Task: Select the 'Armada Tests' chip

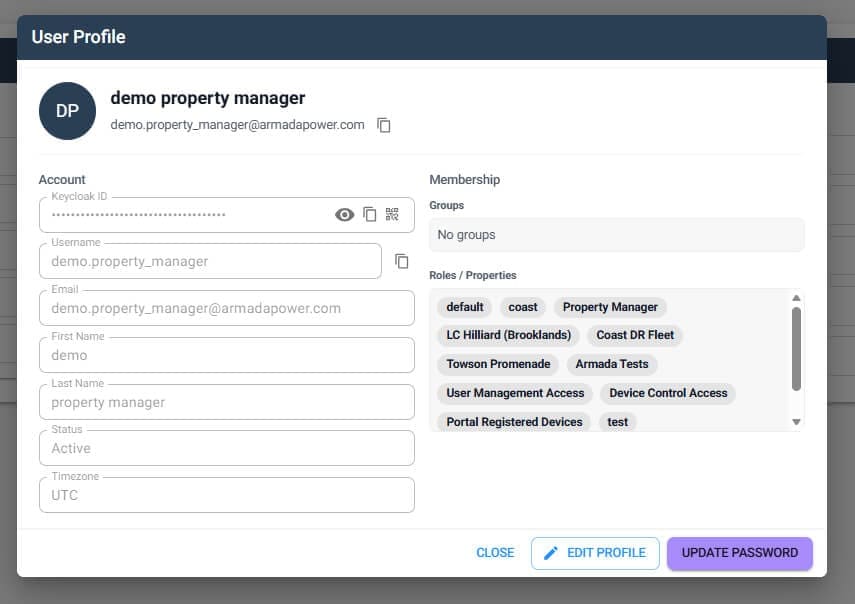Action: [x=612, y=364]
